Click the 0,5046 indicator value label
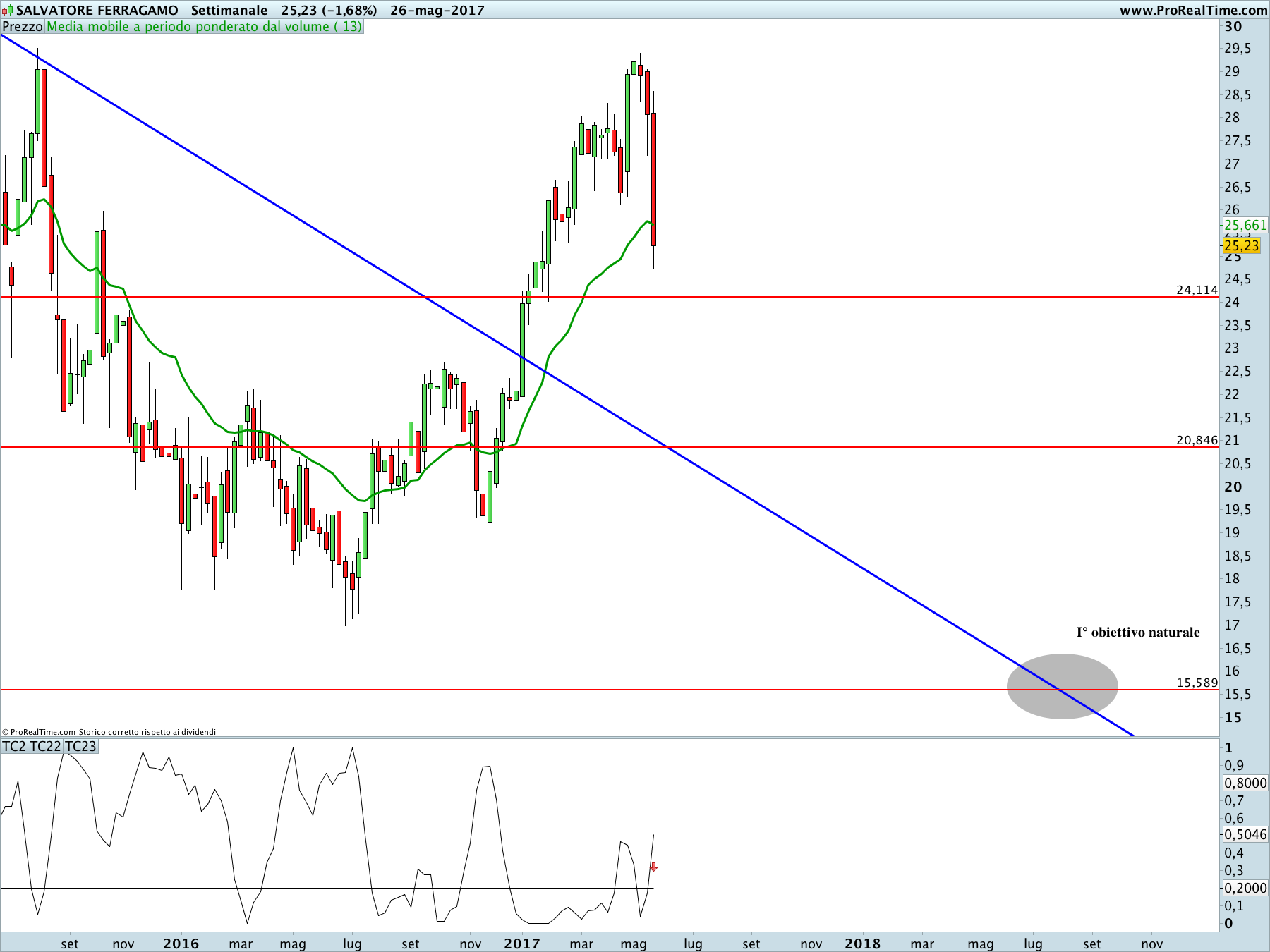 tap(1245, 834)
